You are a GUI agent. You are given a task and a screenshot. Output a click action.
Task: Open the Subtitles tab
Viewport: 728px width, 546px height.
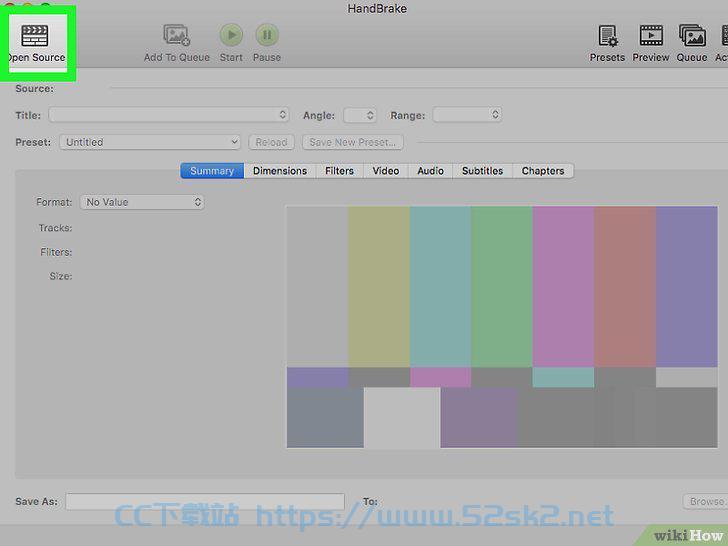point(482,171)
